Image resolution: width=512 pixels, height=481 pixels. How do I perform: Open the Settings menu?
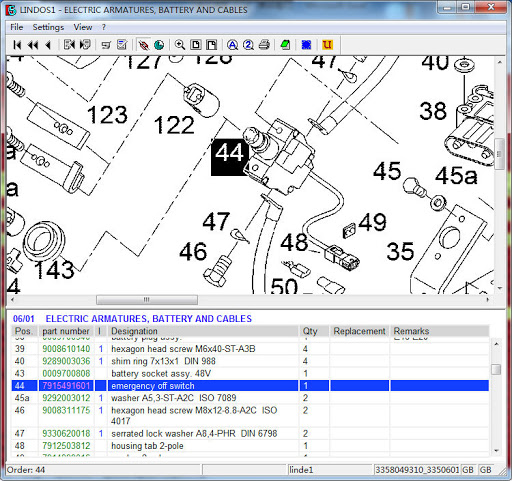[48, 27]
